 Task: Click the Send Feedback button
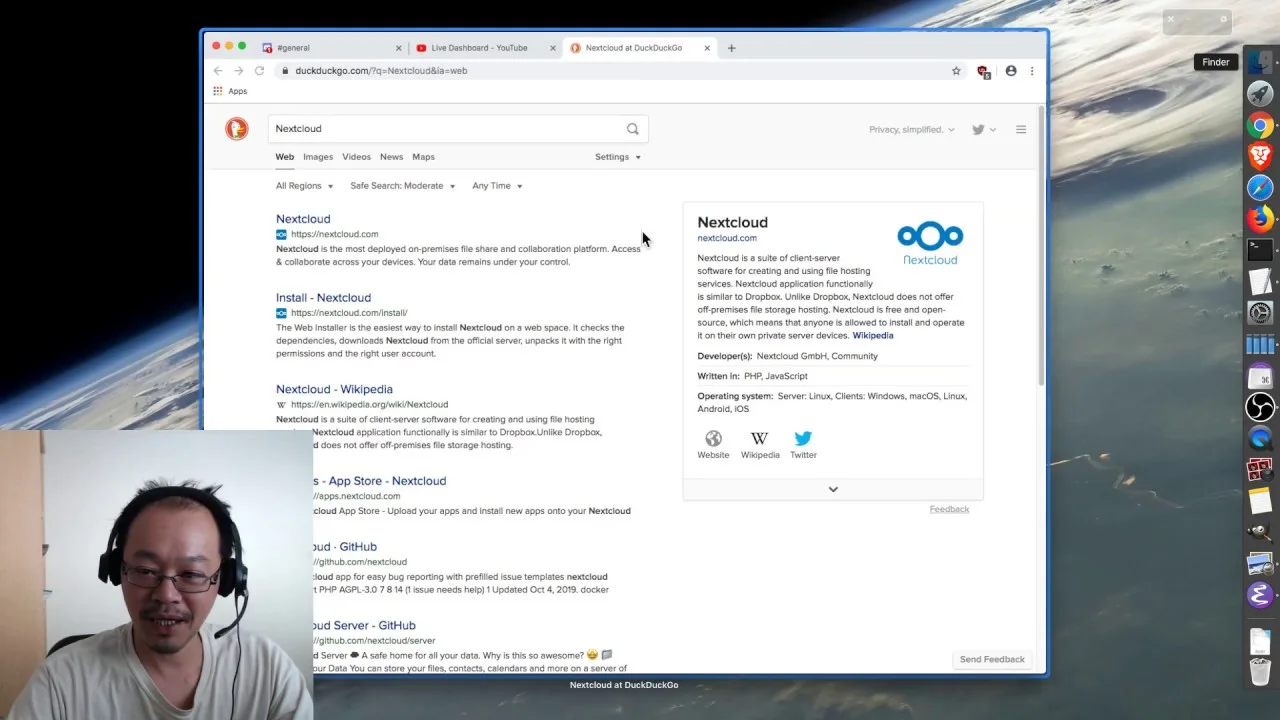point(992,659)
